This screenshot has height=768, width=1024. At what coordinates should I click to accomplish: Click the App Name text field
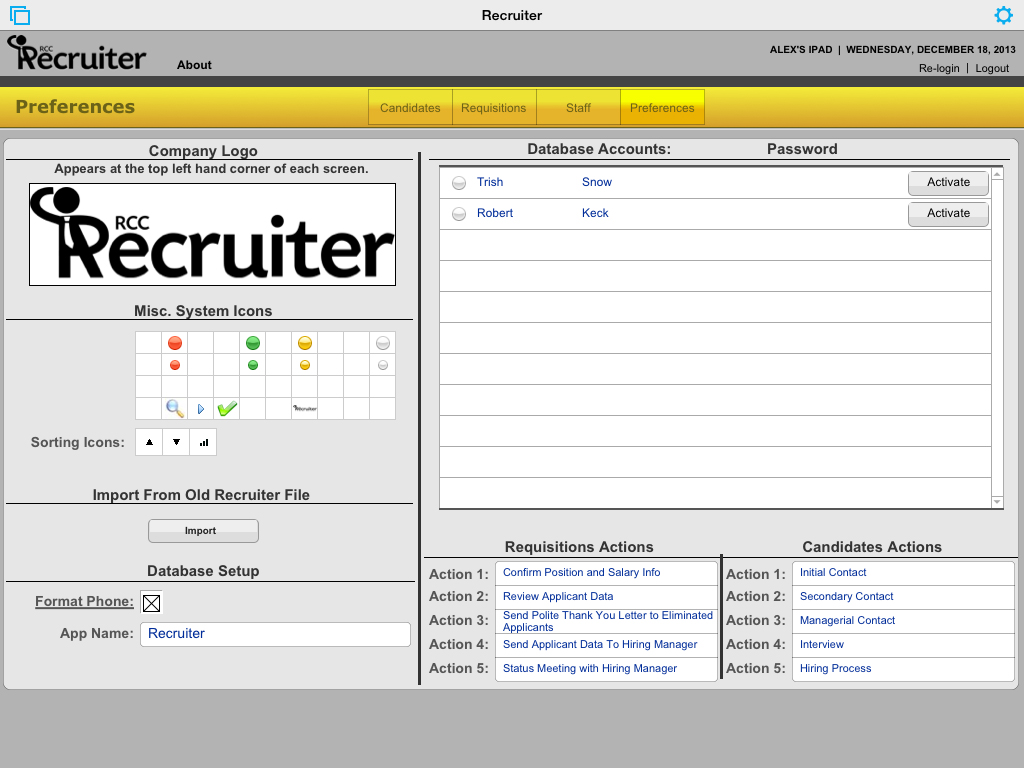coord(275,634)
